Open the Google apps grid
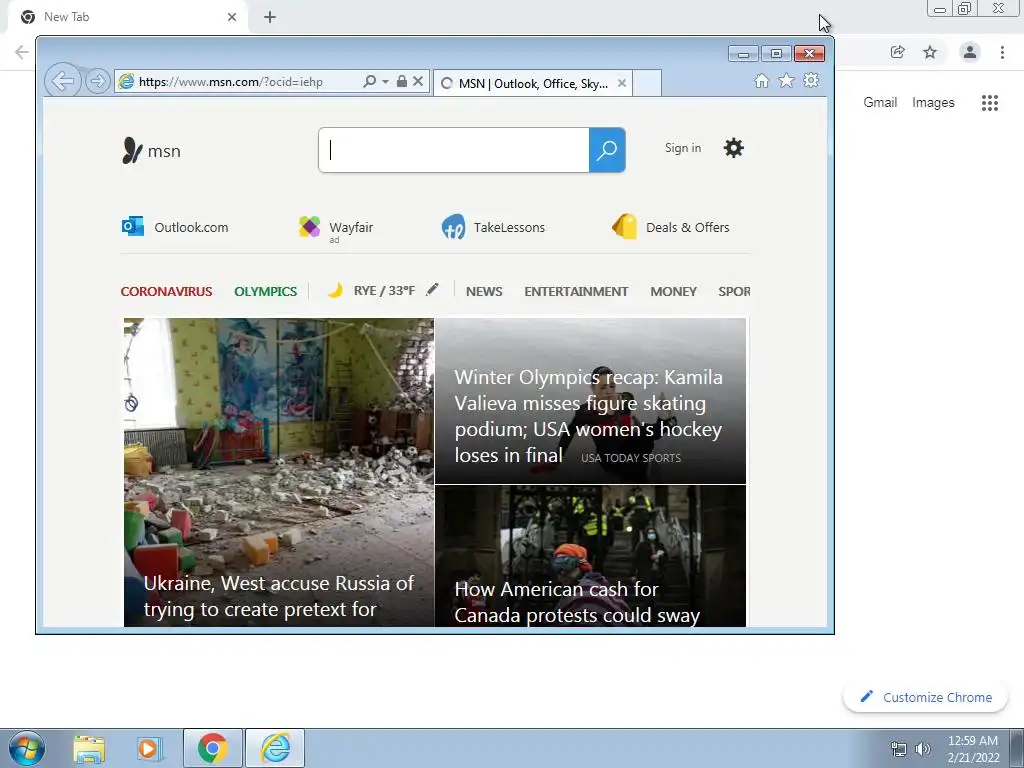Image resolution: width=1024 pixels, height=768 pixels. tap(990, 103)
